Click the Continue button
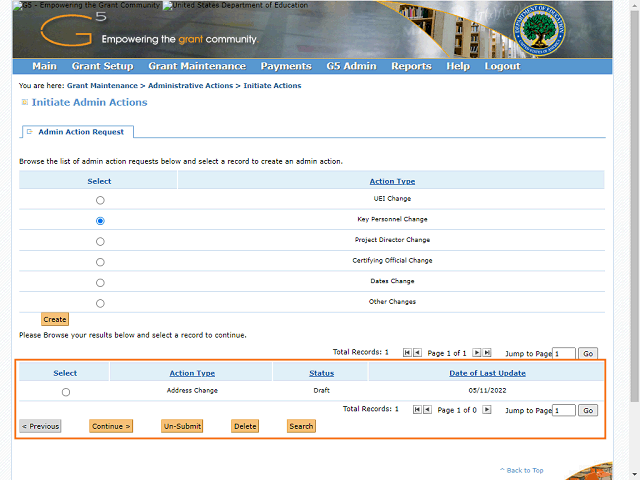The height and width of the screenshot is (480, 640). 111,426
